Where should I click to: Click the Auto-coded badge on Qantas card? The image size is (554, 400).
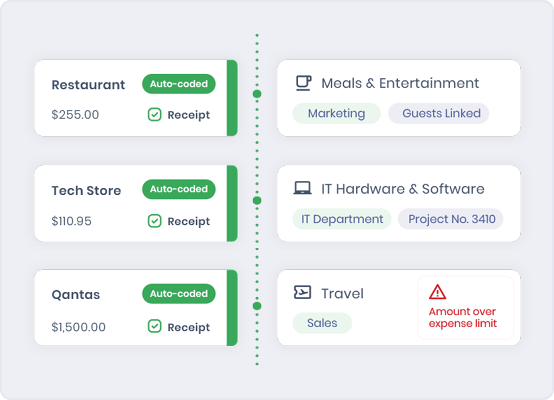(x=179, y=294)
